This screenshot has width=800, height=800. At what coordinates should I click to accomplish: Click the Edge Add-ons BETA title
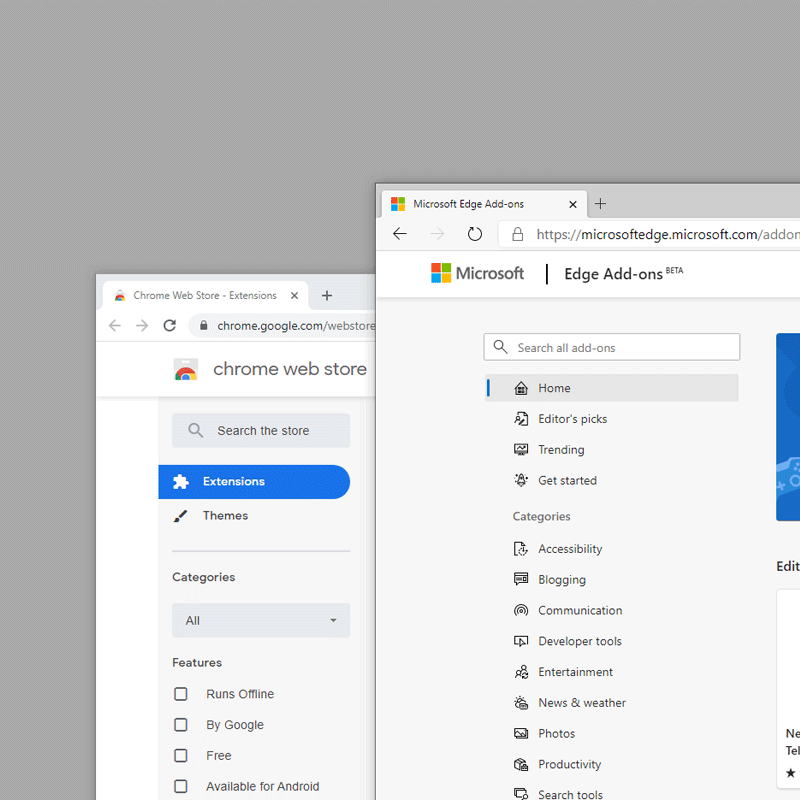tap(623, 274)
